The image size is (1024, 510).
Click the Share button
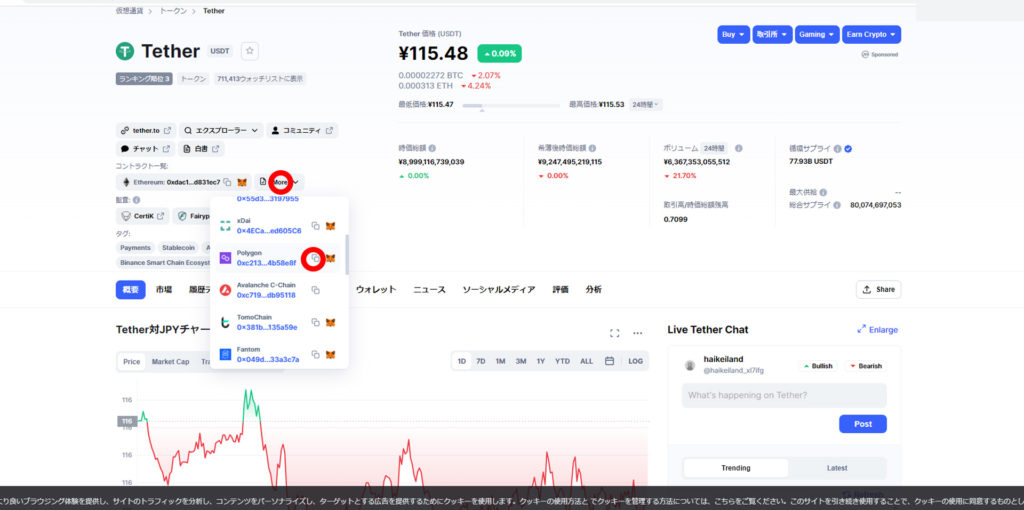pos(878,289)
